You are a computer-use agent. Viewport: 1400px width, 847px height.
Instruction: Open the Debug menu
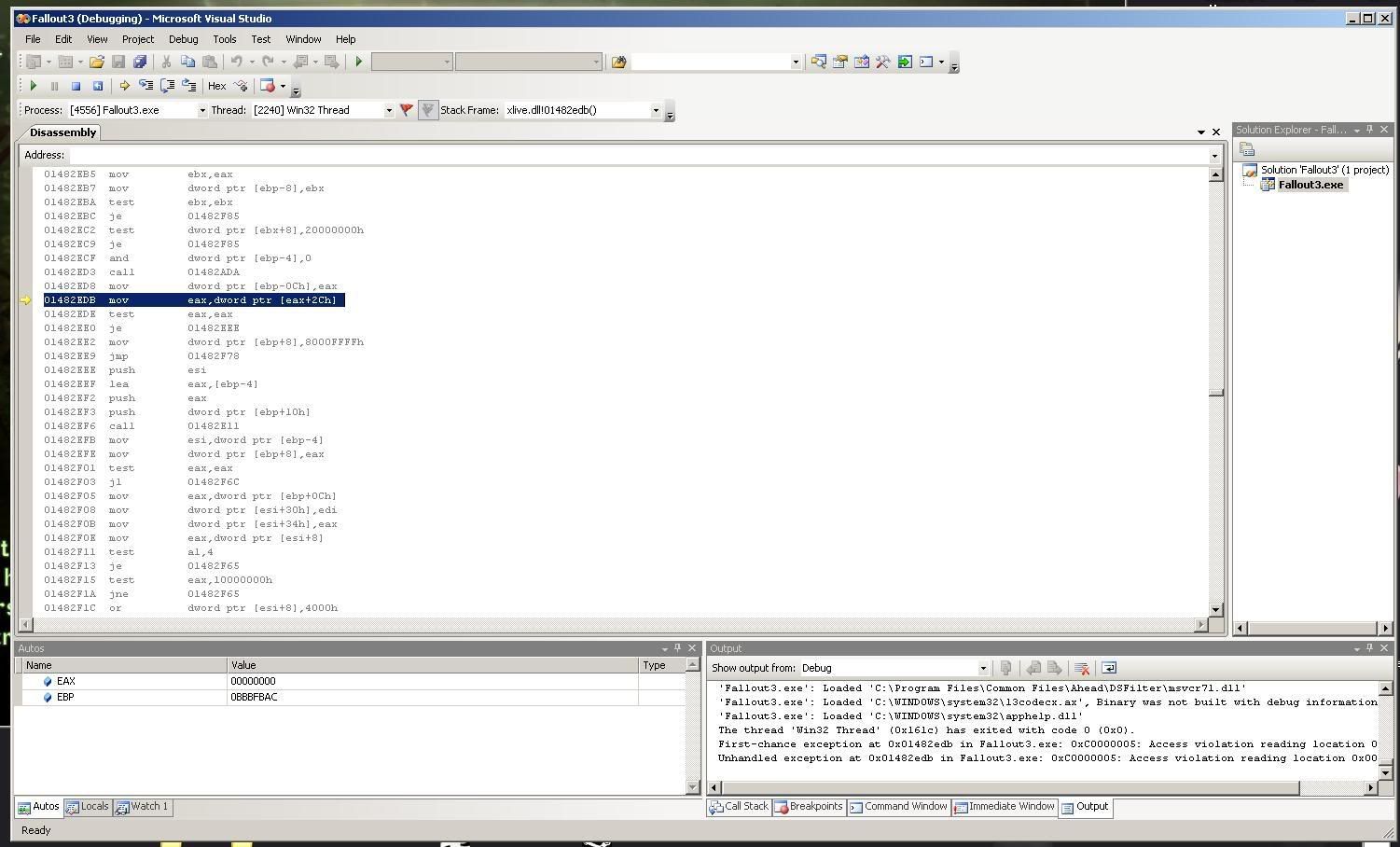pos(183,39)
